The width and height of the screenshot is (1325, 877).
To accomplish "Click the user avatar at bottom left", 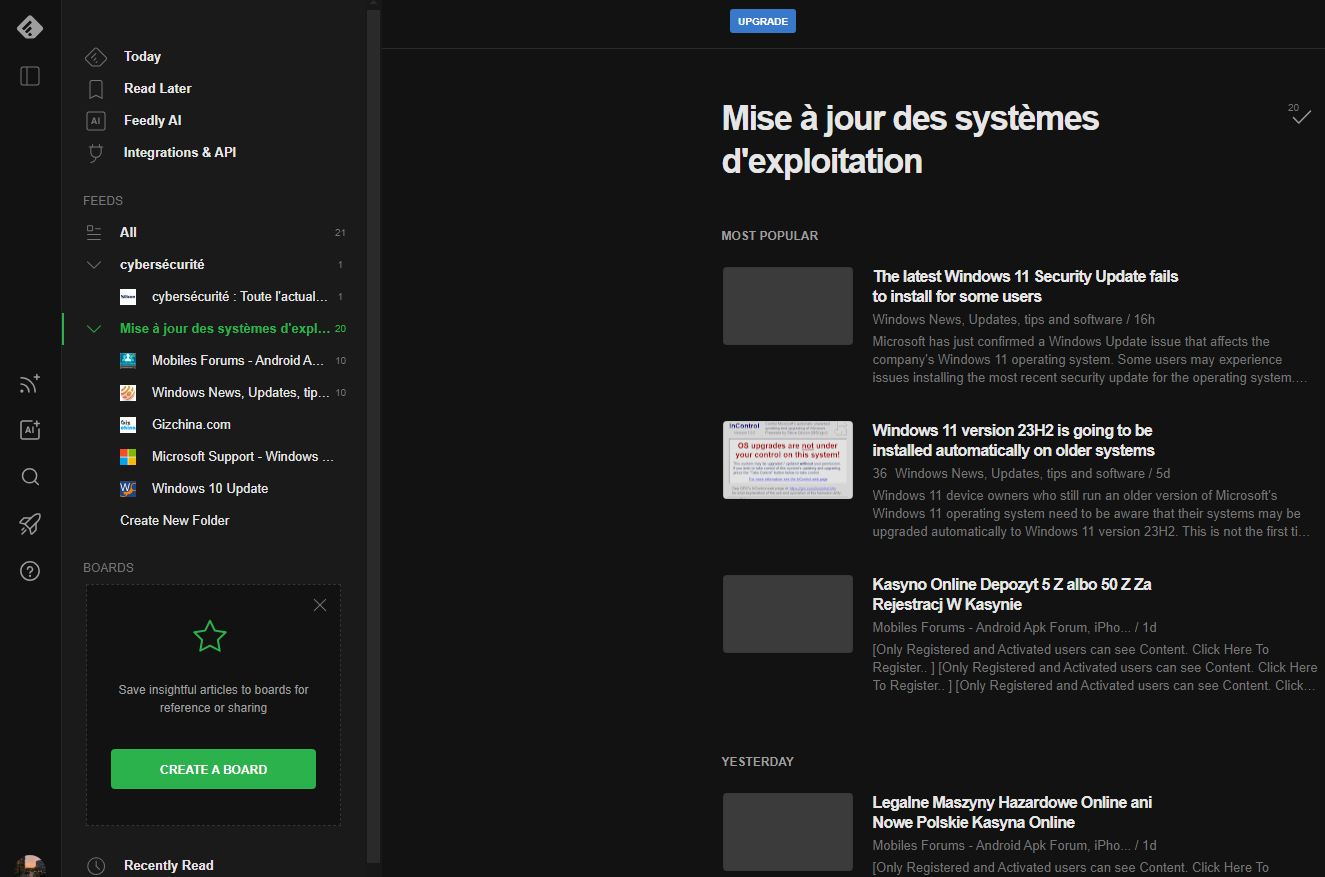I will [30, 866].
